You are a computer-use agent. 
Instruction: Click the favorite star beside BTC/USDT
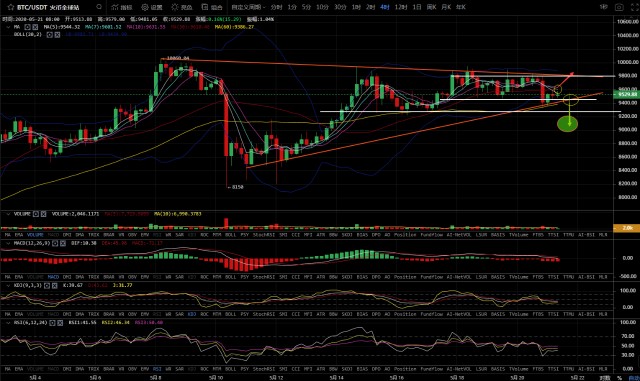(11, 7)
